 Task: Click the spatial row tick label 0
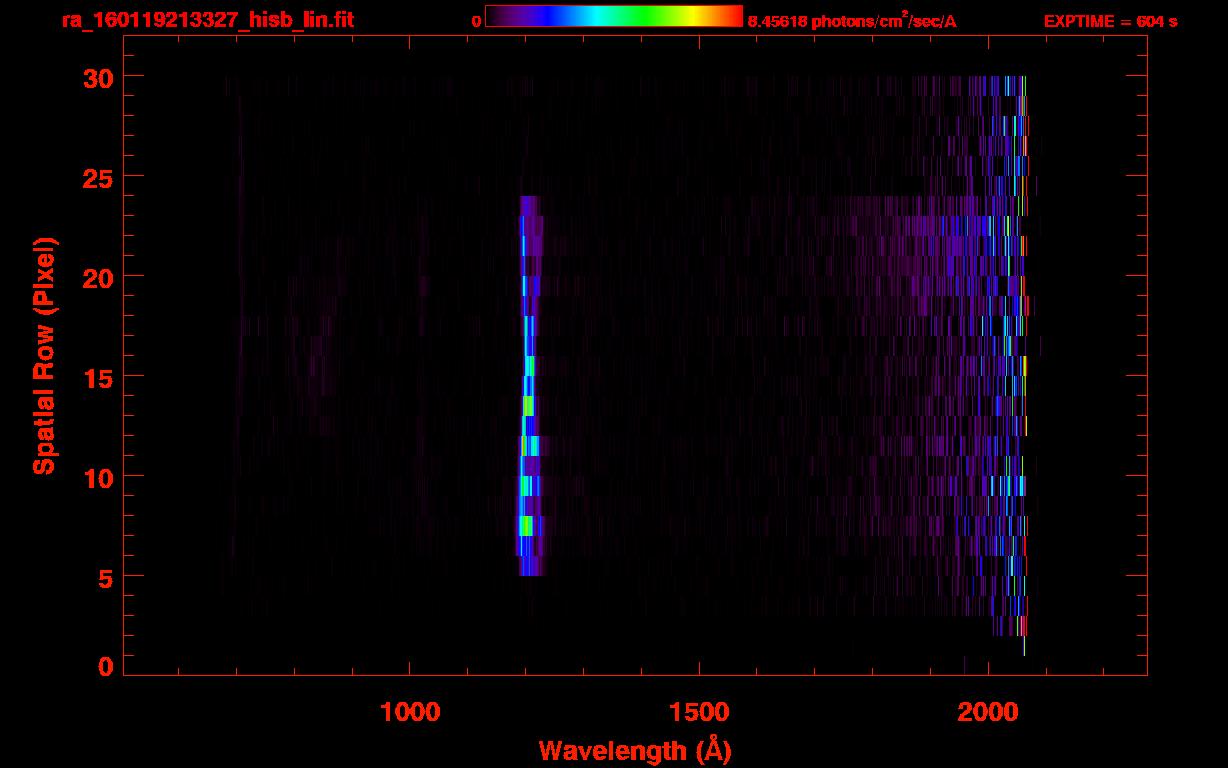(x=105, y=666)
